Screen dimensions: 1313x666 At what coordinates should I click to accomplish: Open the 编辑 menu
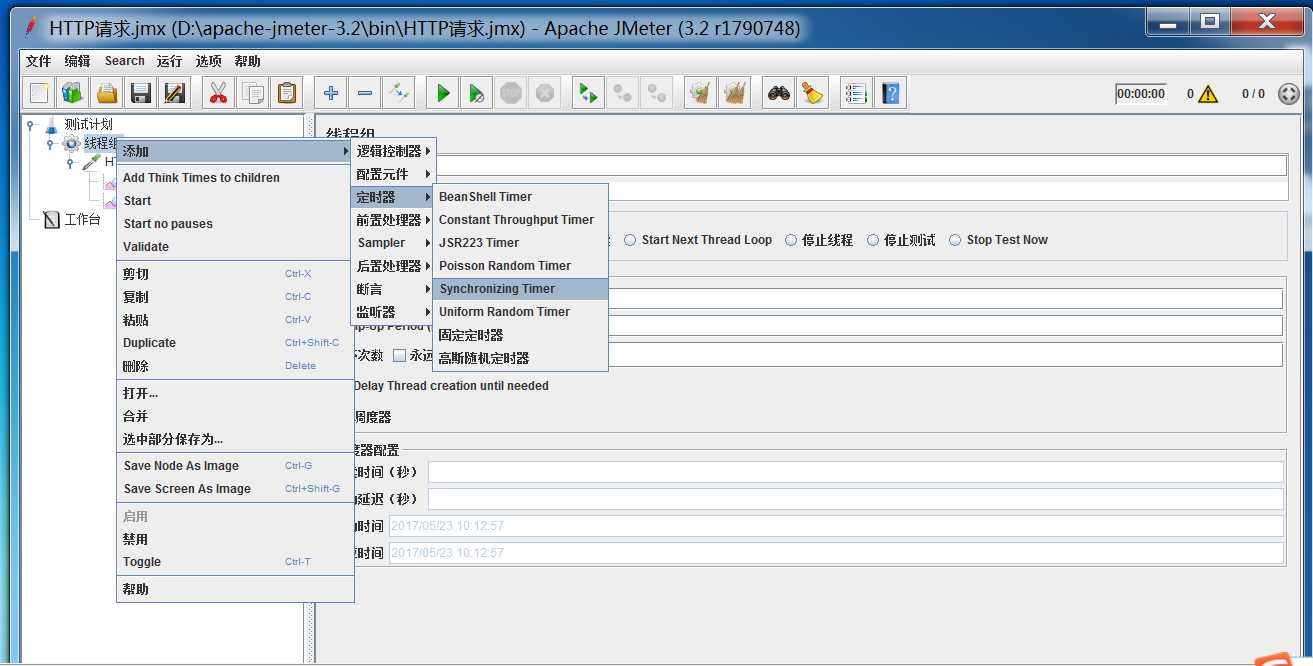click(x=78, y=61)
